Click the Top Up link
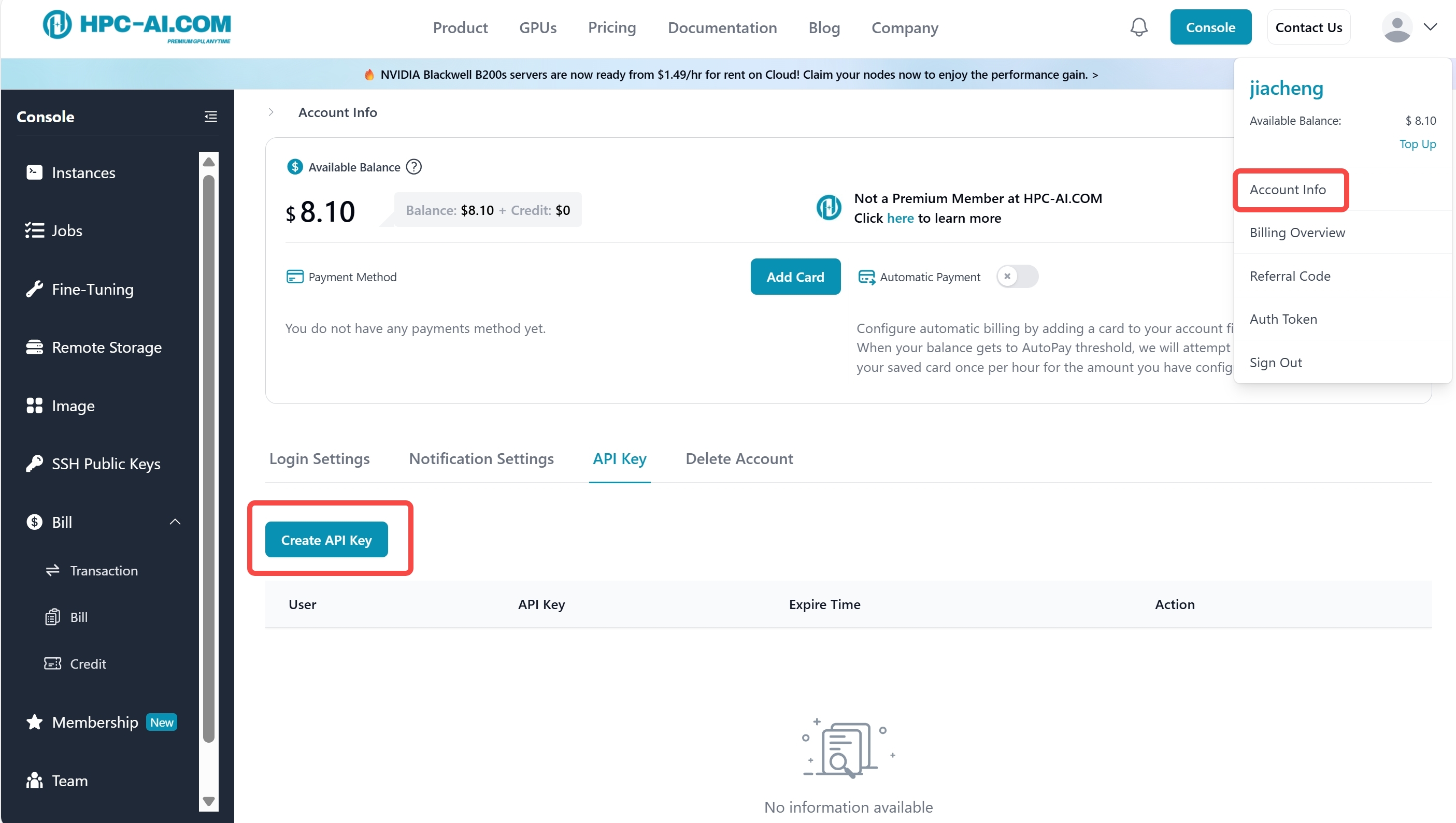This screenshot has height=823, width=1456. tap(1417, 144)
